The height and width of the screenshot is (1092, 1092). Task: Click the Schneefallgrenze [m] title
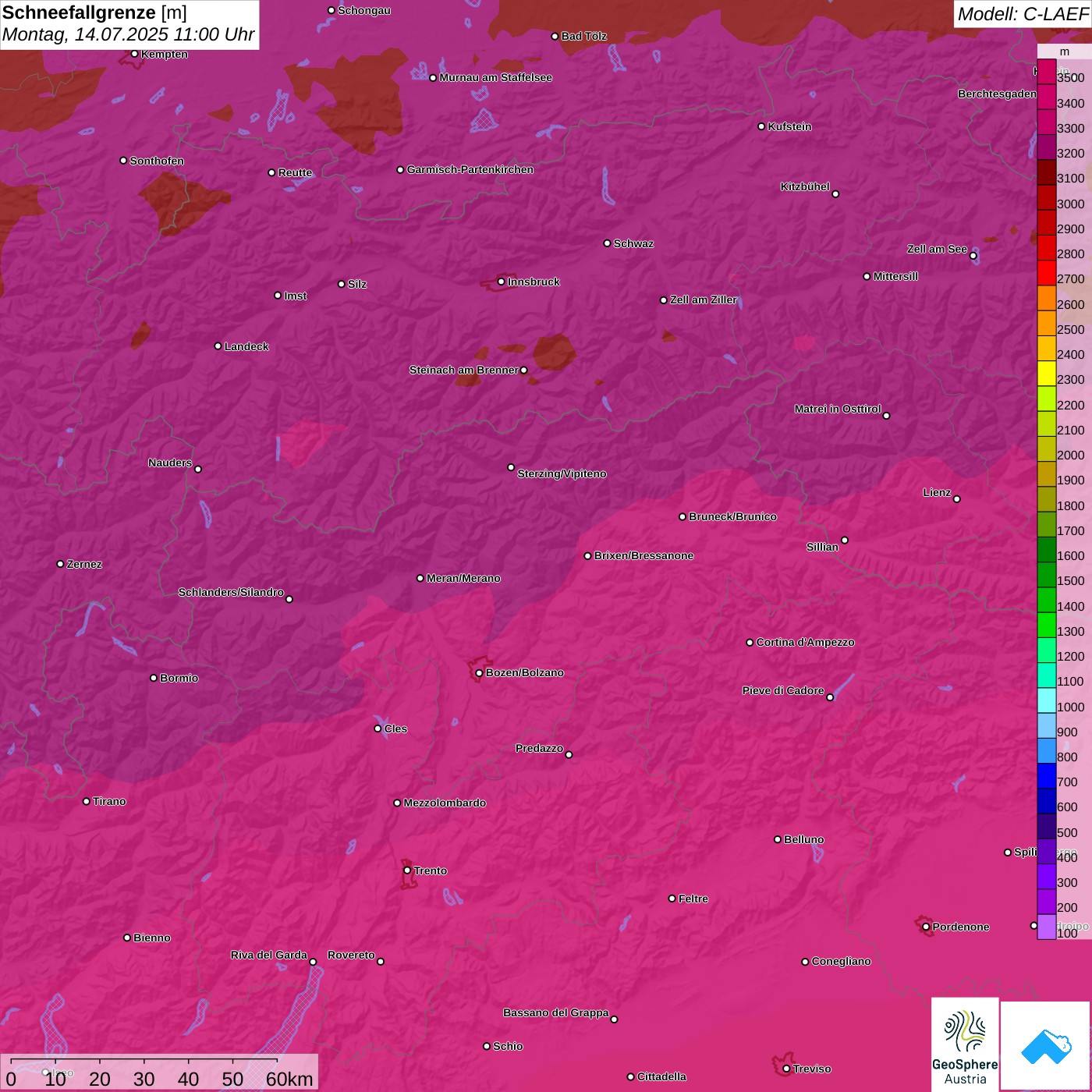[94, 12]
